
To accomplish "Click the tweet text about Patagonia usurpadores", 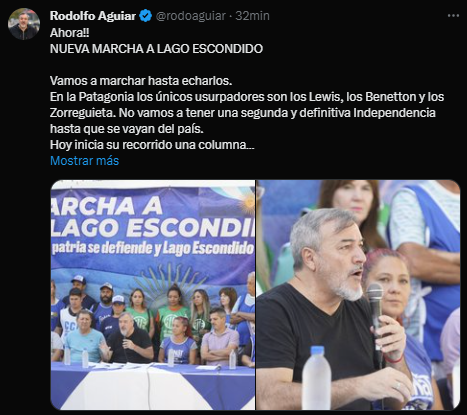I will (247, 97).
